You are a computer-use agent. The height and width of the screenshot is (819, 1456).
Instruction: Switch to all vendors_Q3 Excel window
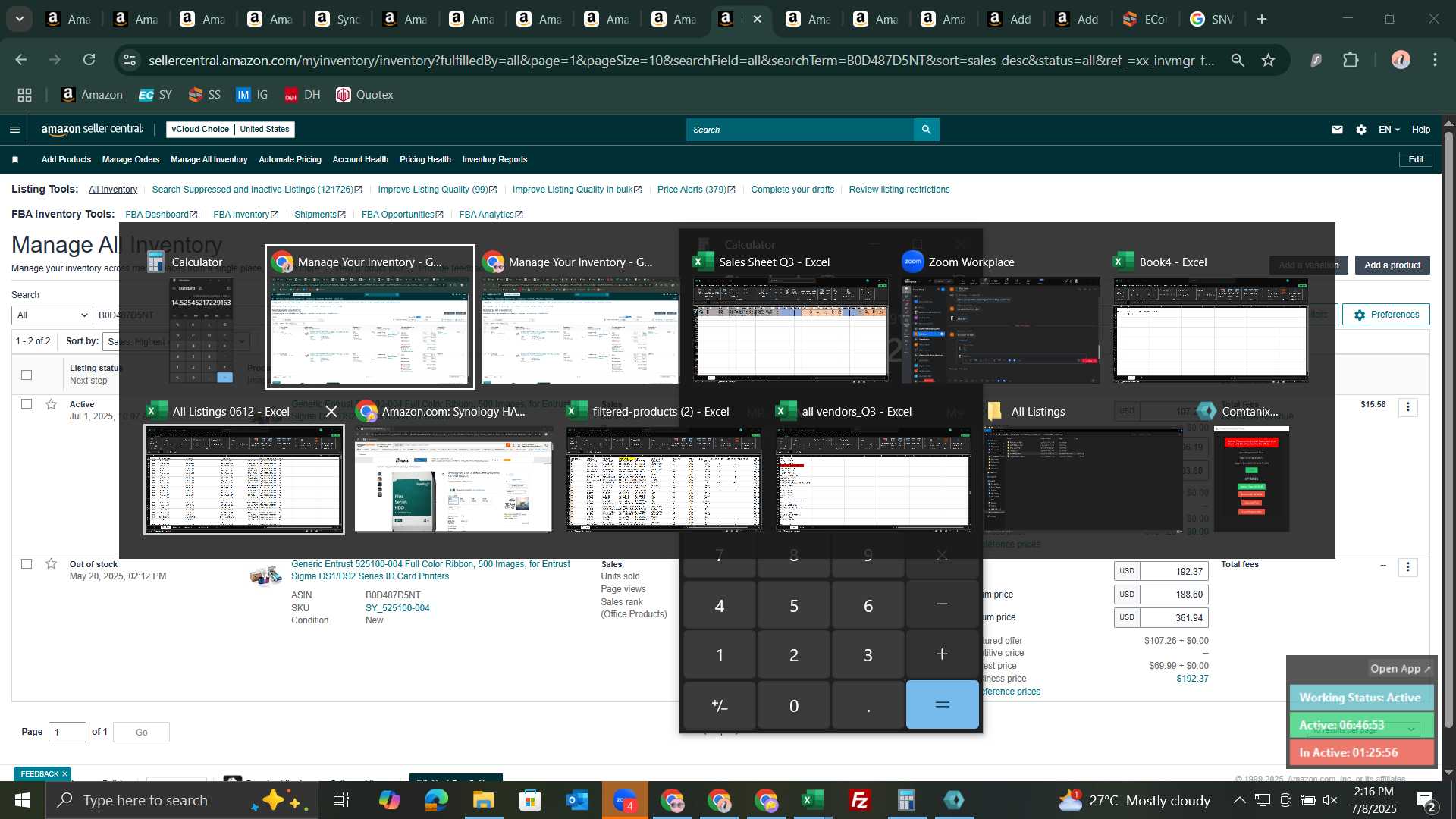click(874, 479)
